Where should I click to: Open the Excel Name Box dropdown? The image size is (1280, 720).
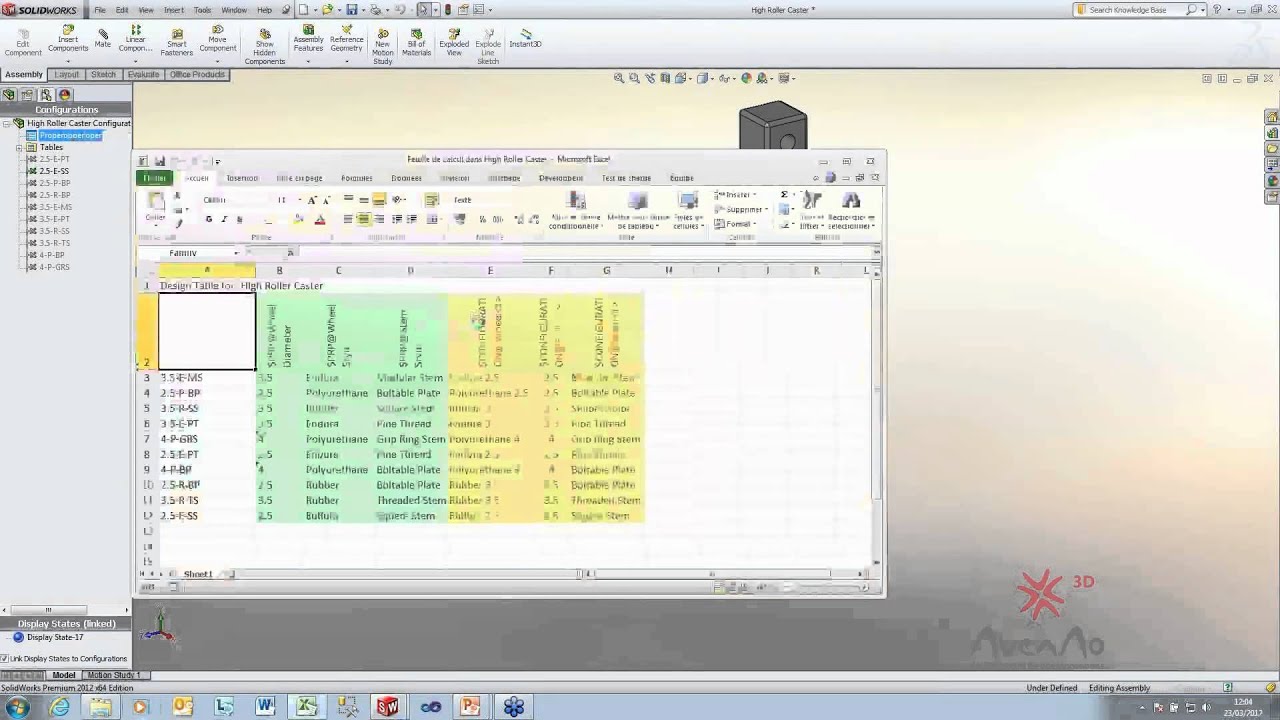click(x=237, y=253)
